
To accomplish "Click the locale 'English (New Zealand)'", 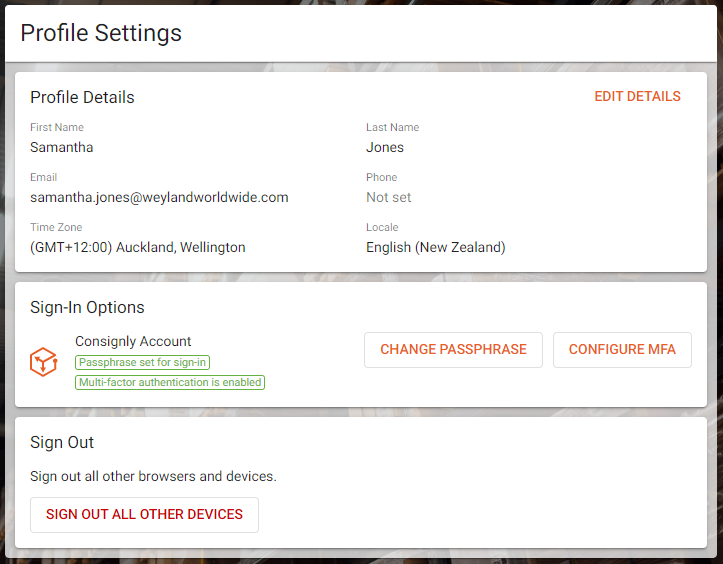I will tap(436, 248).
